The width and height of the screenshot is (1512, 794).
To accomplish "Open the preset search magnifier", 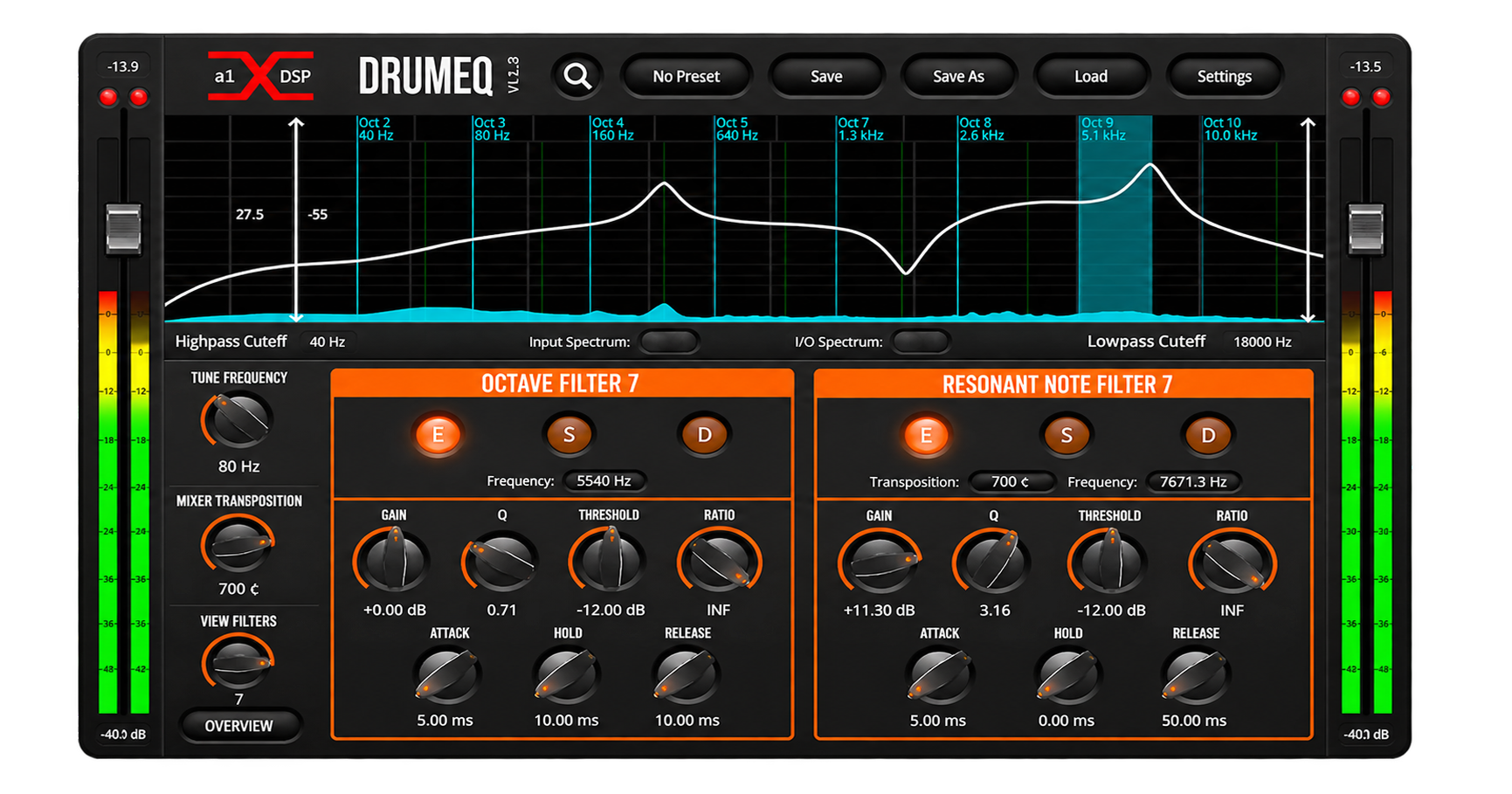I will [576, 77].
